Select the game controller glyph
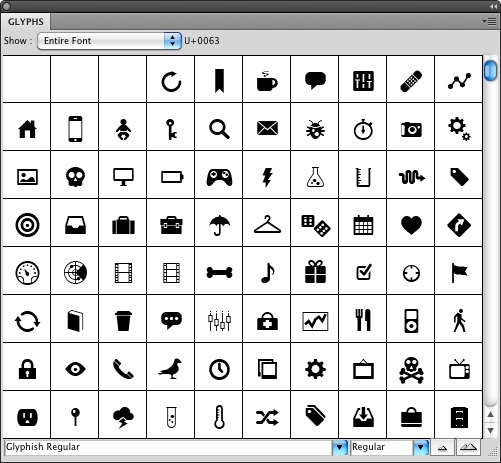 [x=219, y=177]
